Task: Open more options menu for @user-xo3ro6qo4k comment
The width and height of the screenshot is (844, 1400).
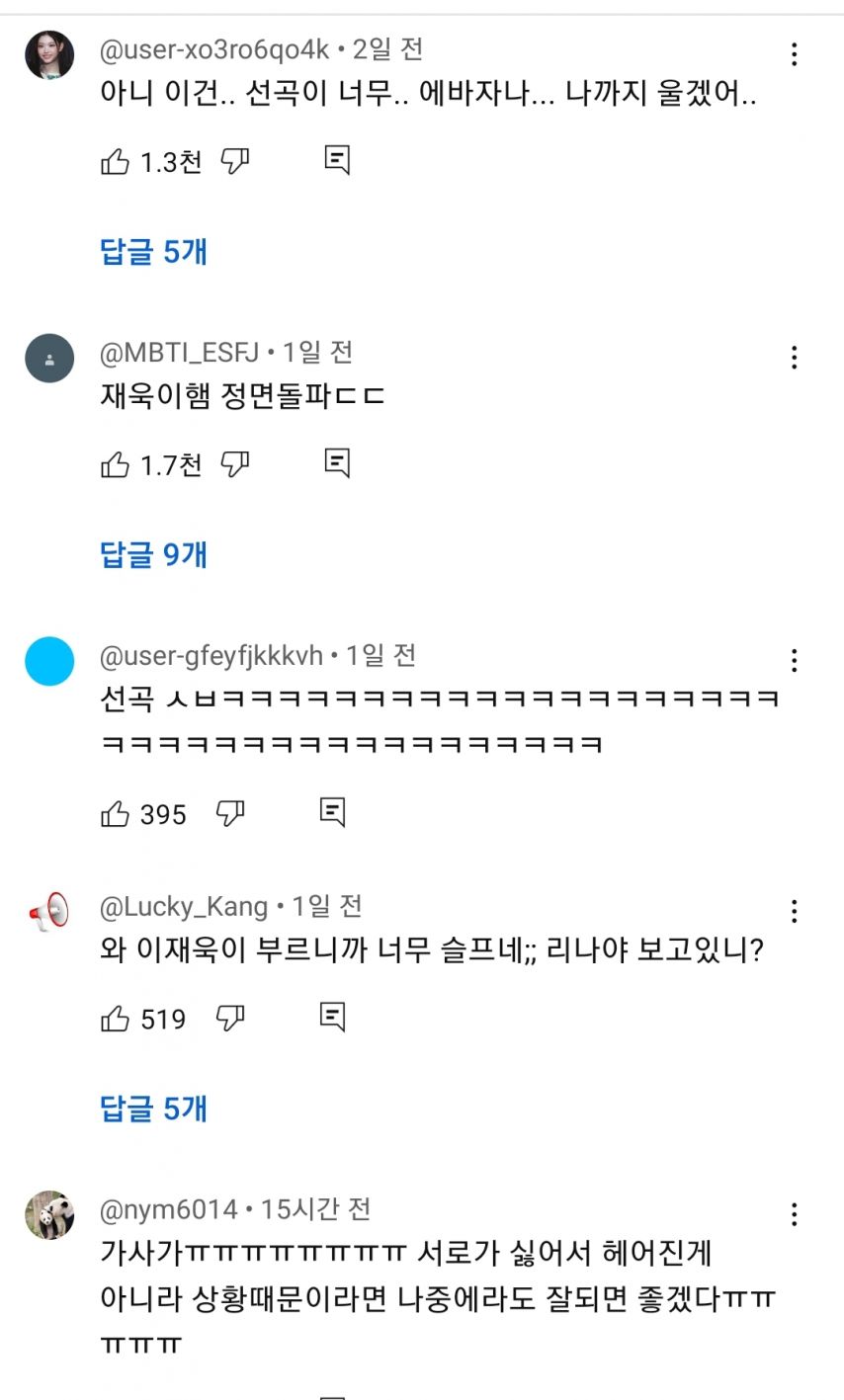Action: [x=794, y=54]
